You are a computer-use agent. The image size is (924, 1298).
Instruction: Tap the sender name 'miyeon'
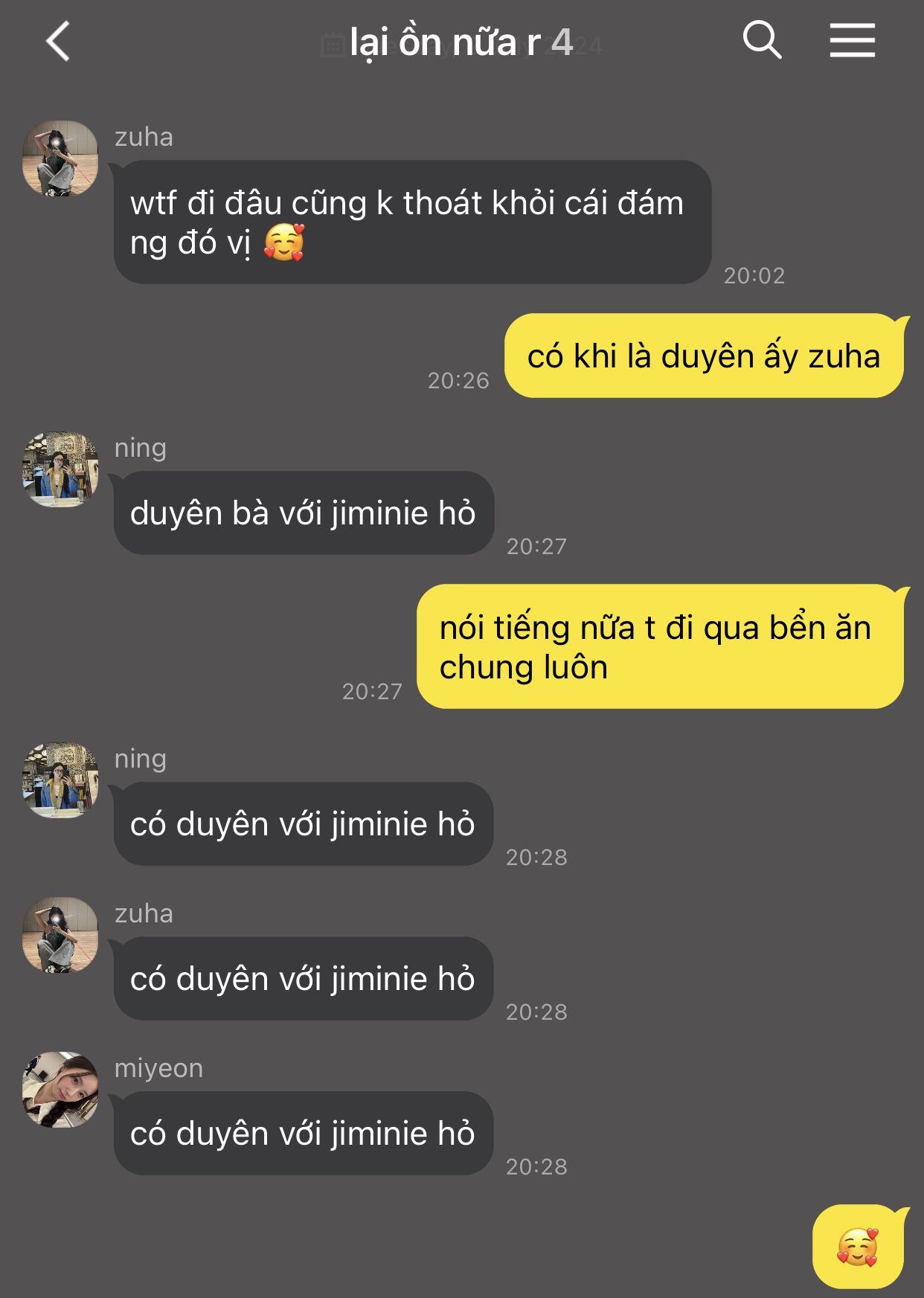[158, 1068]
